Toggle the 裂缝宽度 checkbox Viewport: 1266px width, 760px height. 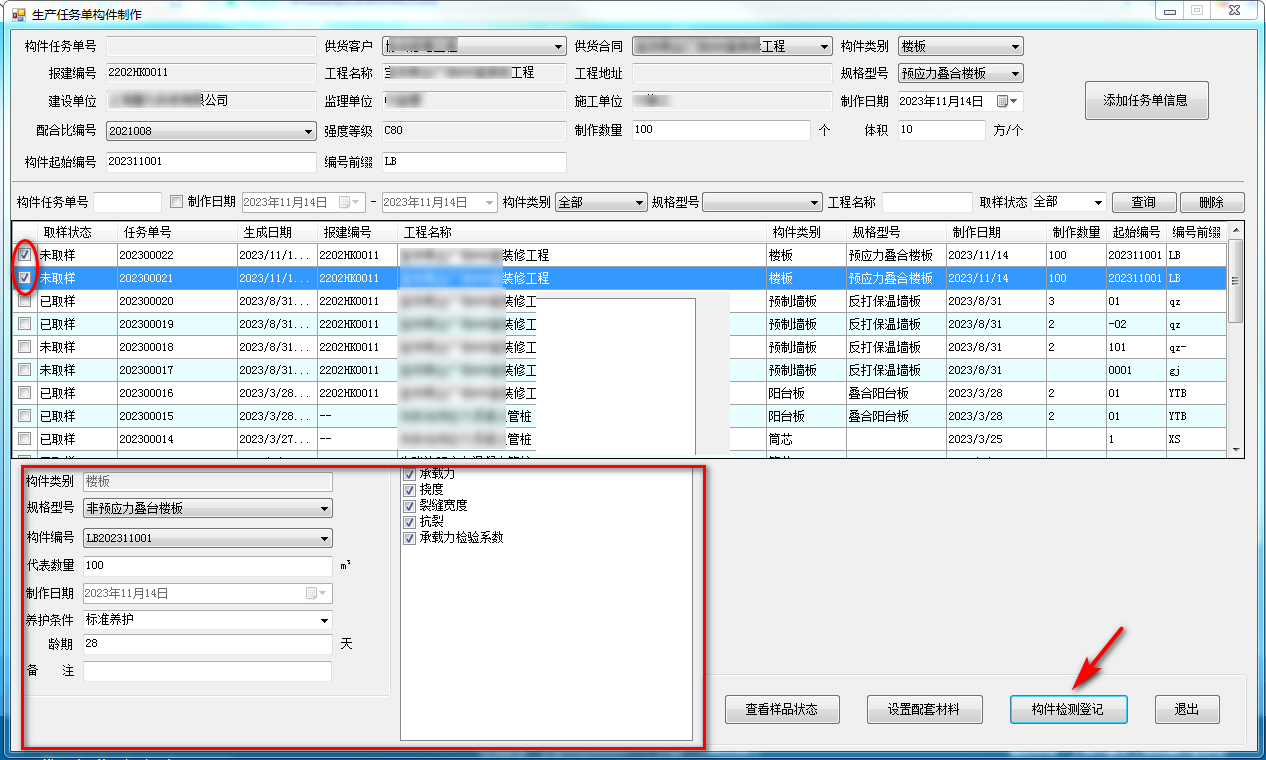point(409,506)
